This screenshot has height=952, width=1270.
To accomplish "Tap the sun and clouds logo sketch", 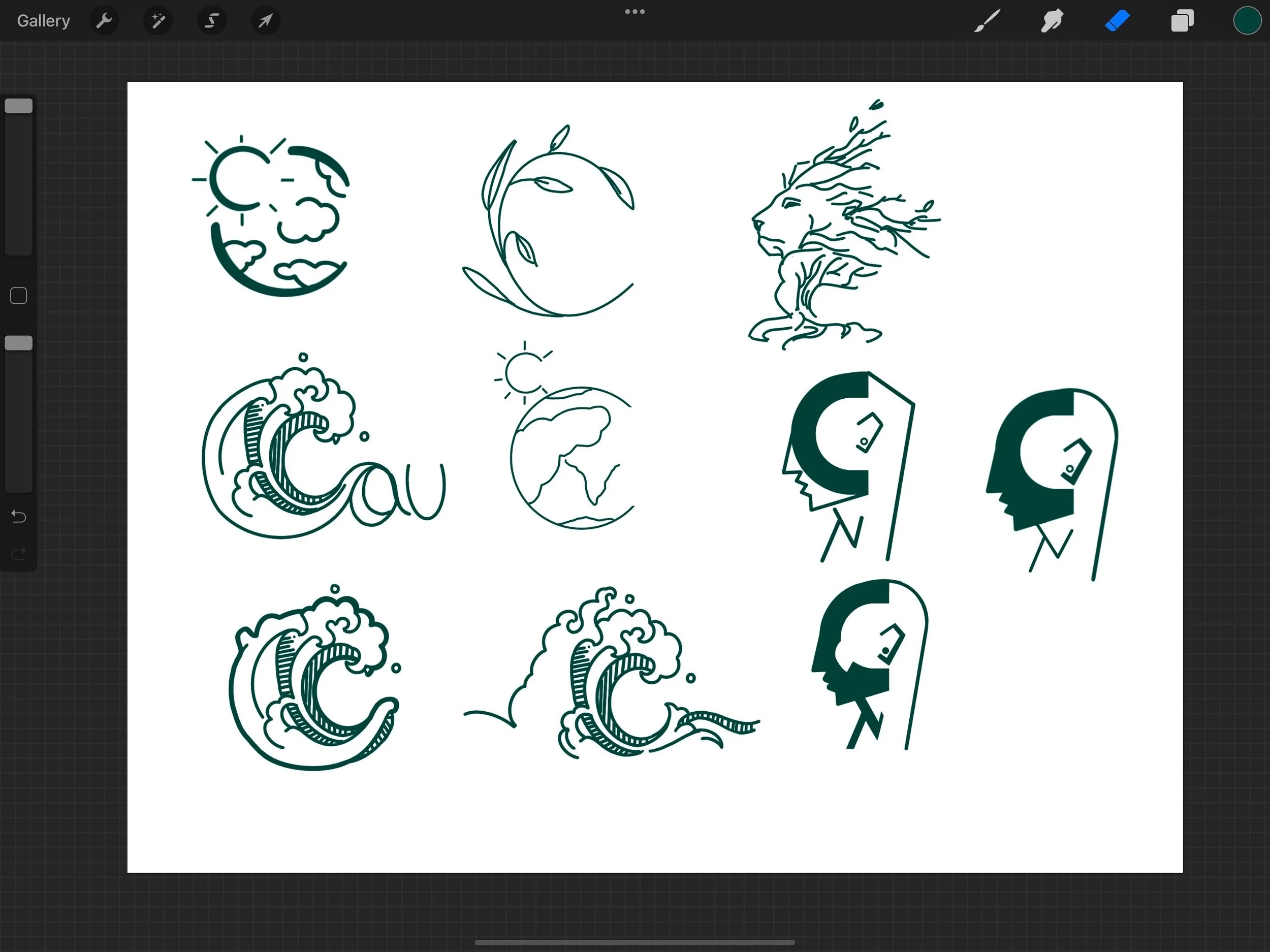I will [x=271, y=216].
